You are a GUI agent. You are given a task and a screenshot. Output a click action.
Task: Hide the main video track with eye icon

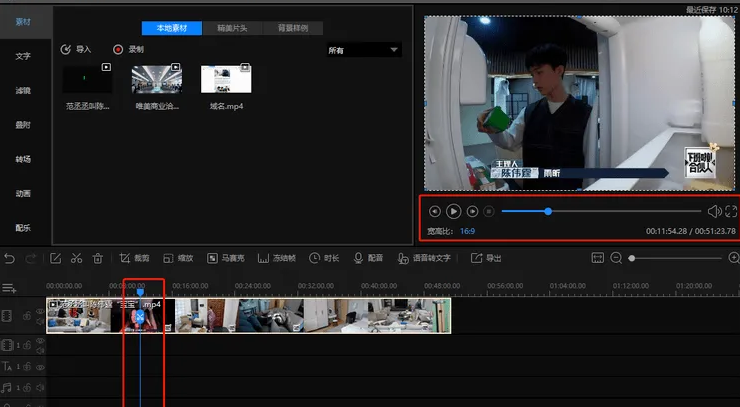[40, 312]
